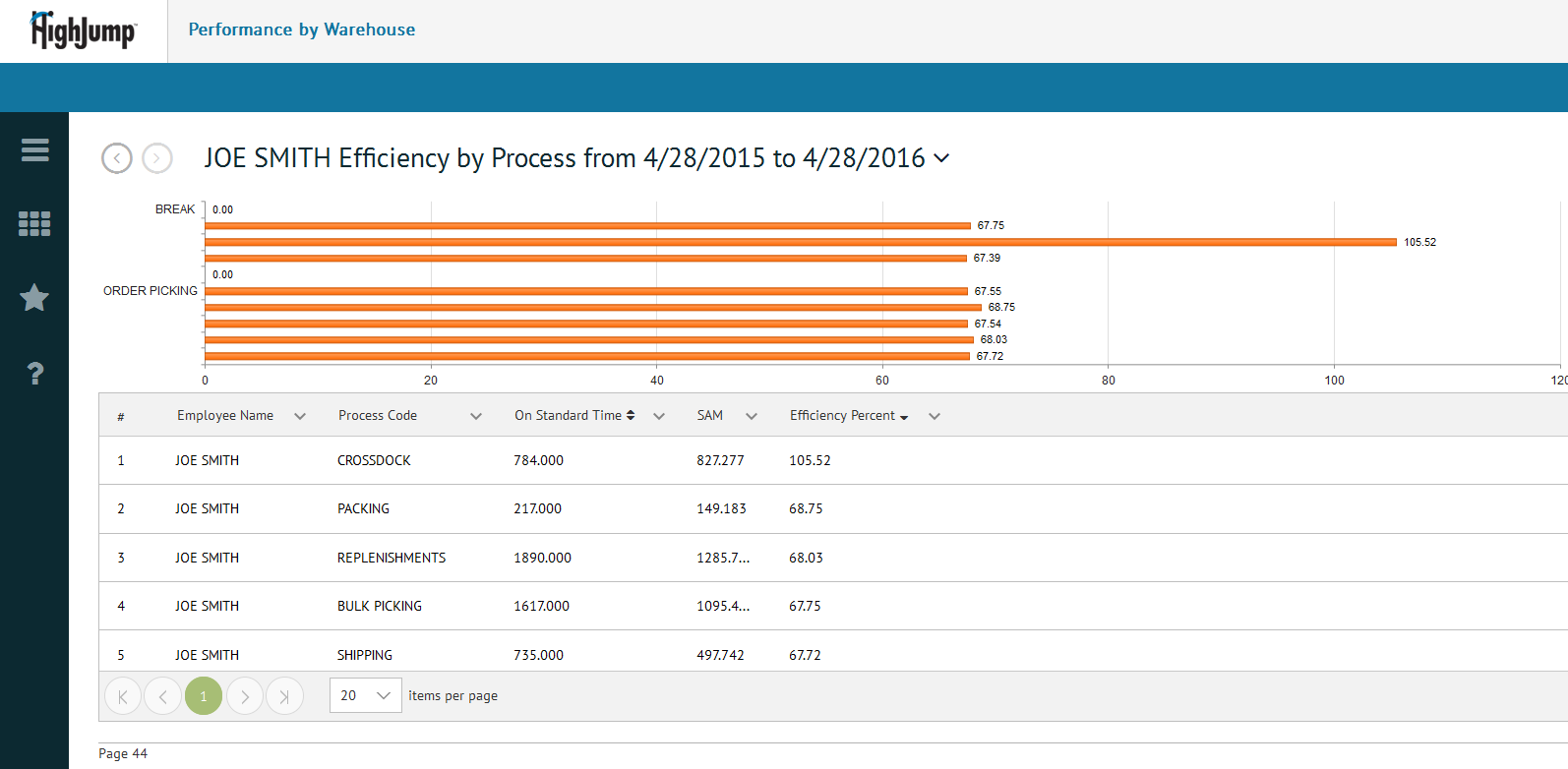Click the HighJump logo
This screenshot has height=769, width=1568.
pos(84,31)
